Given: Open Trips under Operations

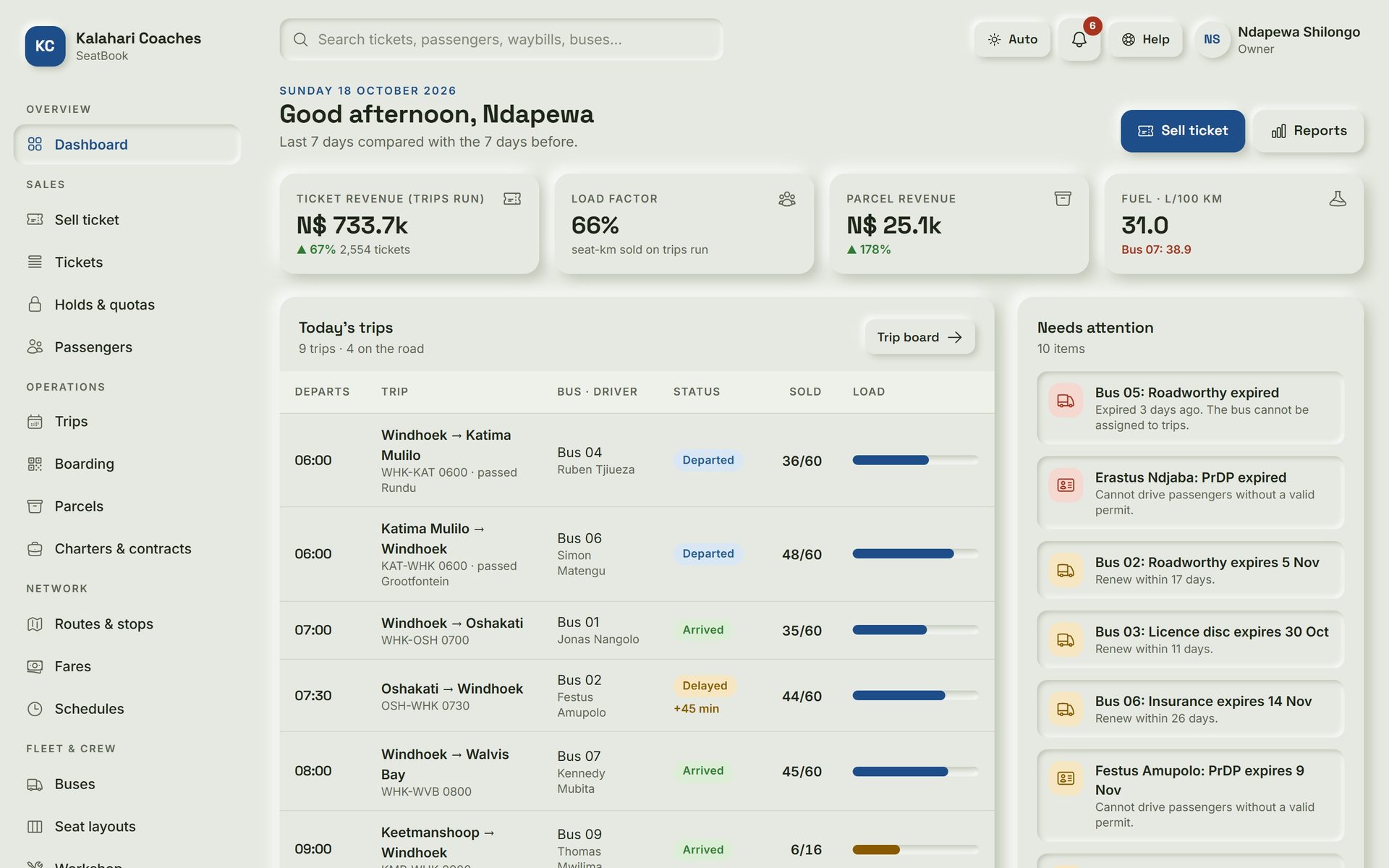Looking at the screenshot, I should coord(127,422).
